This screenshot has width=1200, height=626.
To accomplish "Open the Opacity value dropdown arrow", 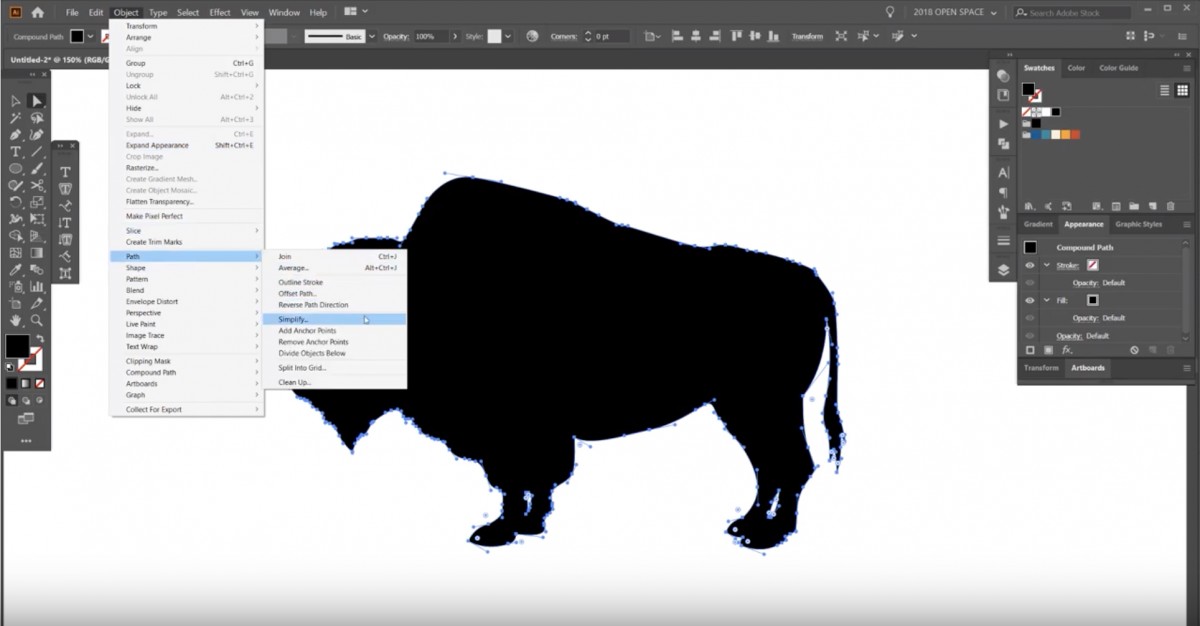I will click(x=456, y=36).
